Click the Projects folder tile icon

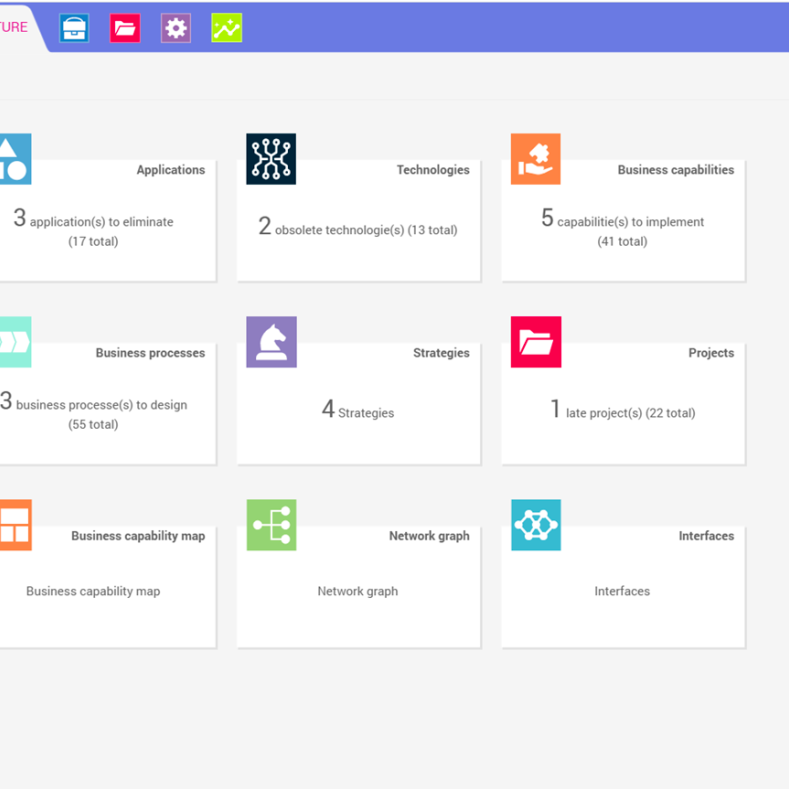click(535, 342)
